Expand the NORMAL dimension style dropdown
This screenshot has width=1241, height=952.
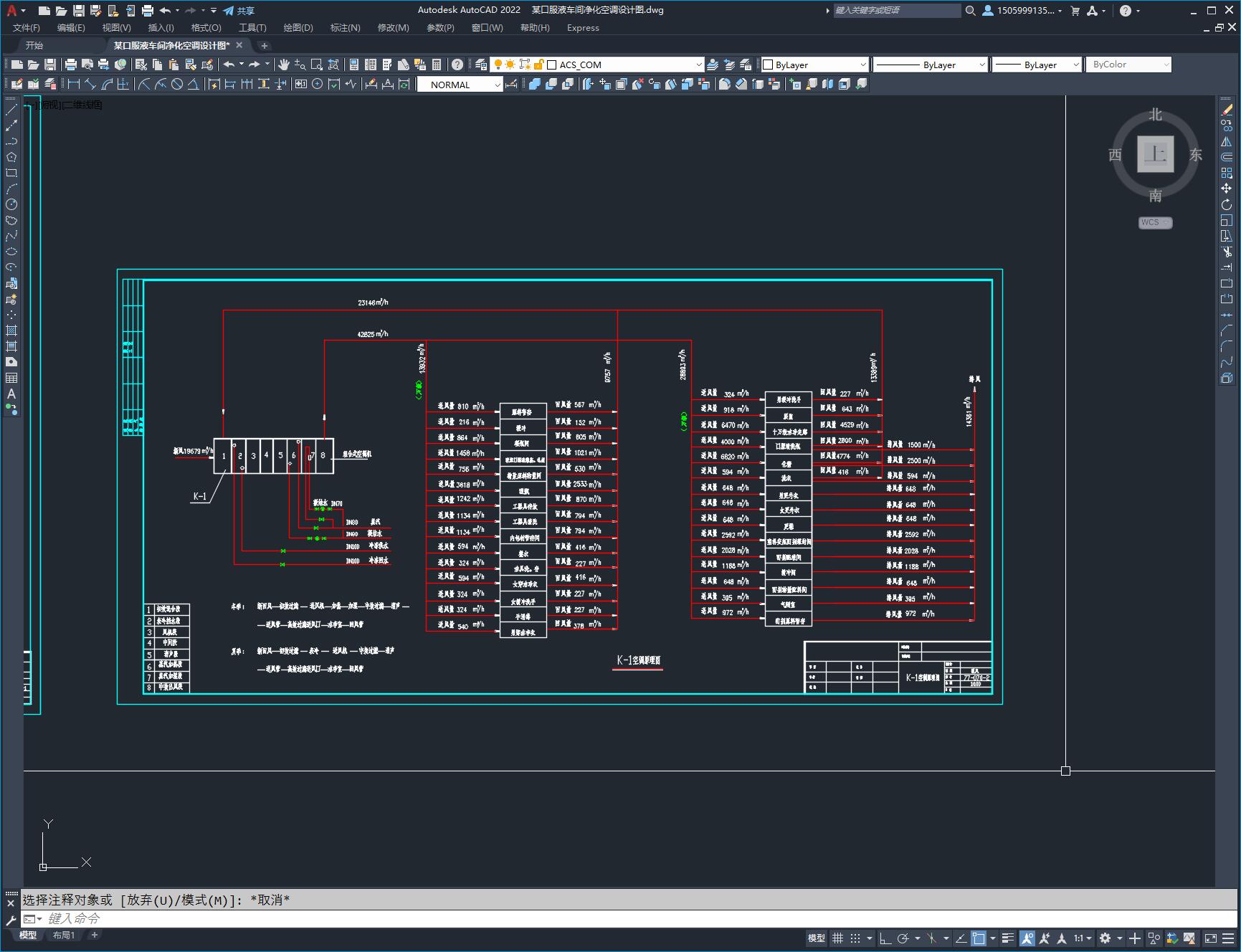pos(461,85)
